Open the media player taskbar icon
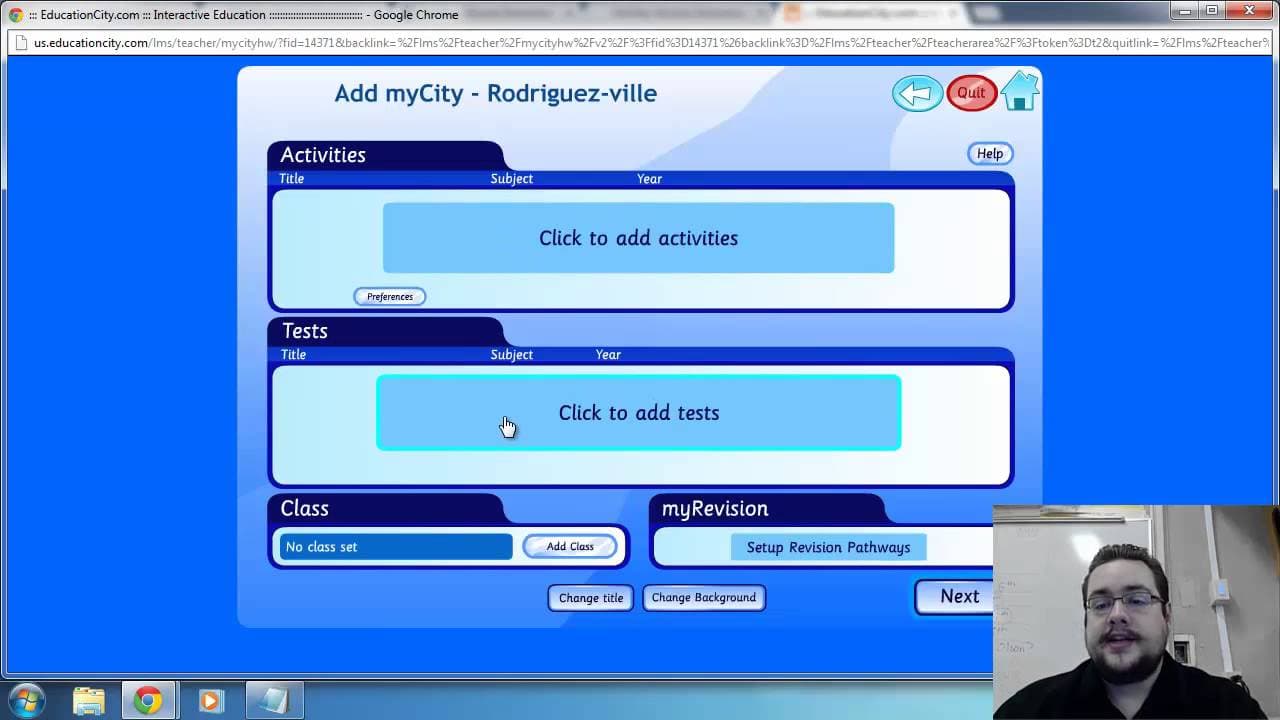Viewport: 1280px width, 720px height. (210, 701)
